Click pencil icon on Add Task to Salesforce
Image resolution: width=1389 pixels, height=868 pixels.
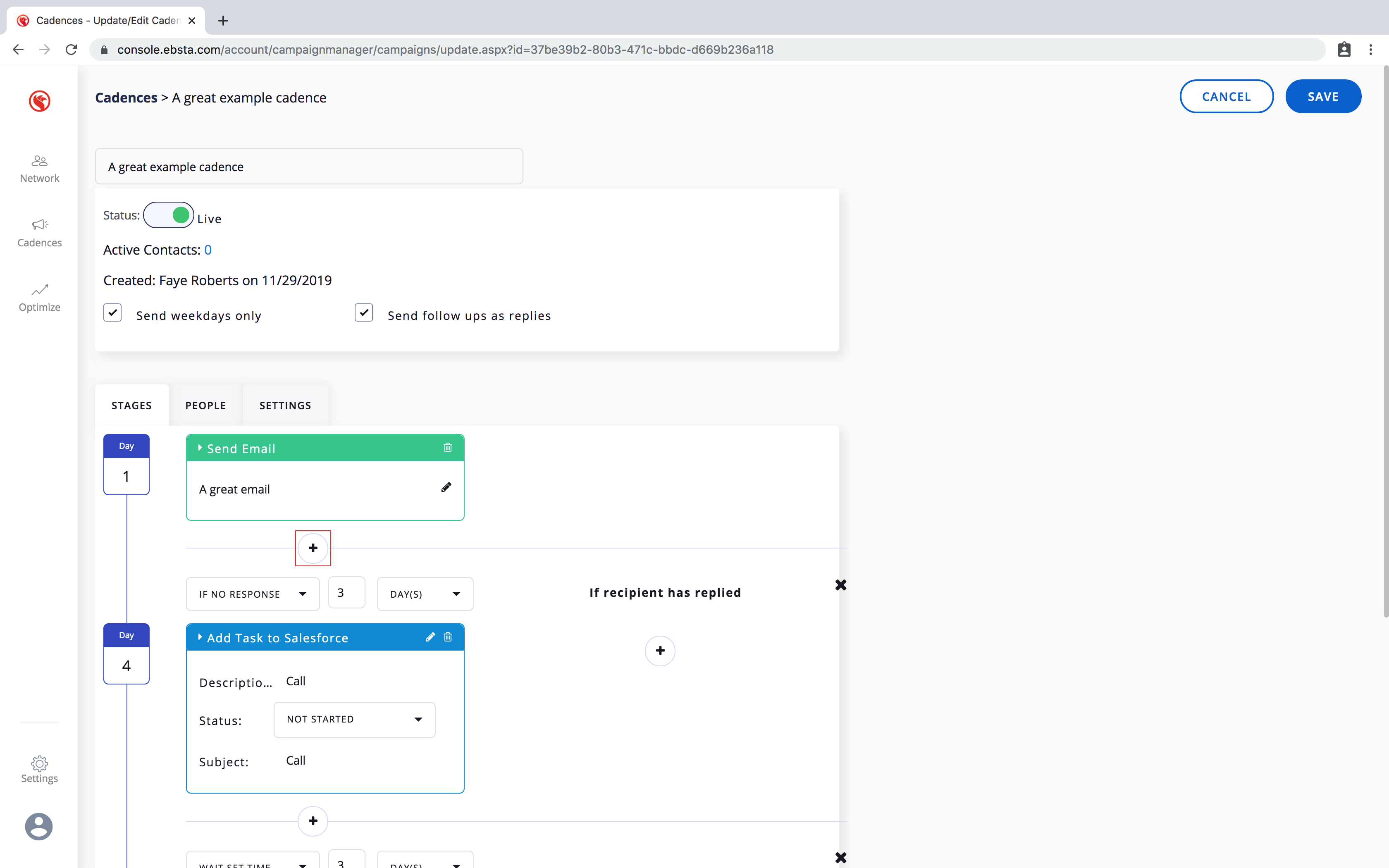(430, 637)
